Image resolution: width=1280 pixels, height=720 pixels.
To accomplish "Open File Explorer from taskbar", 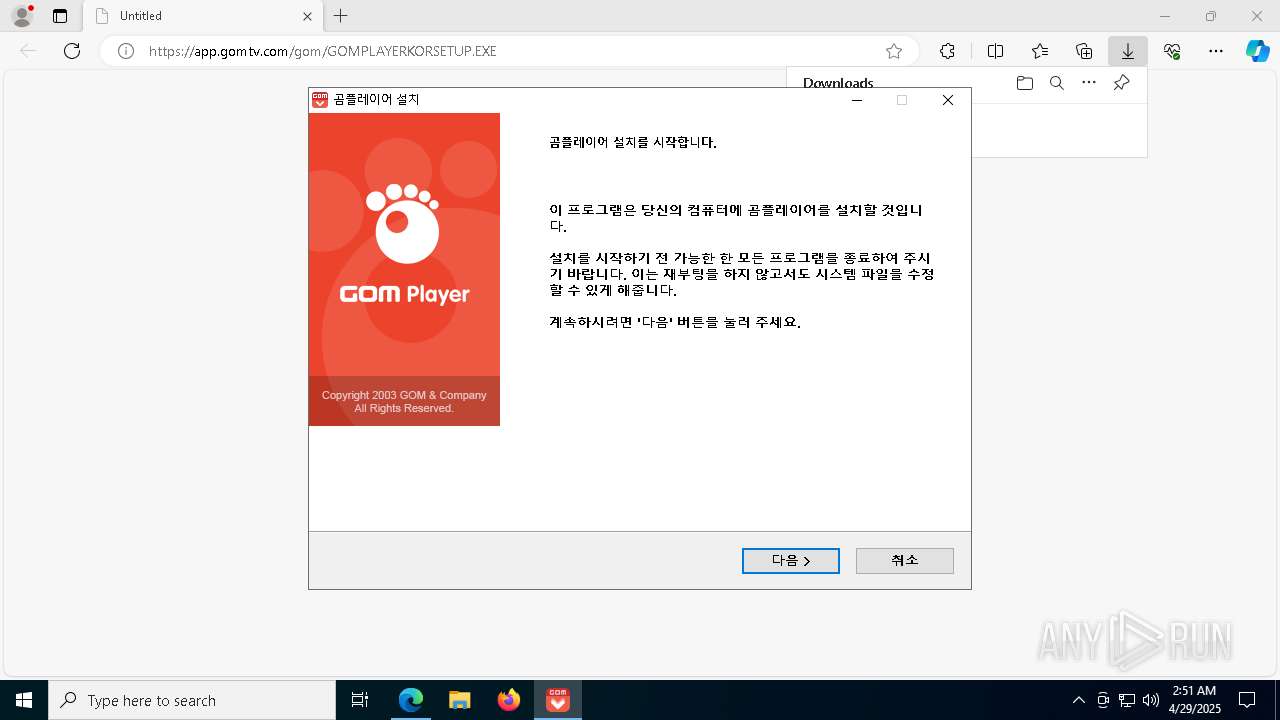I will point(460,700).
